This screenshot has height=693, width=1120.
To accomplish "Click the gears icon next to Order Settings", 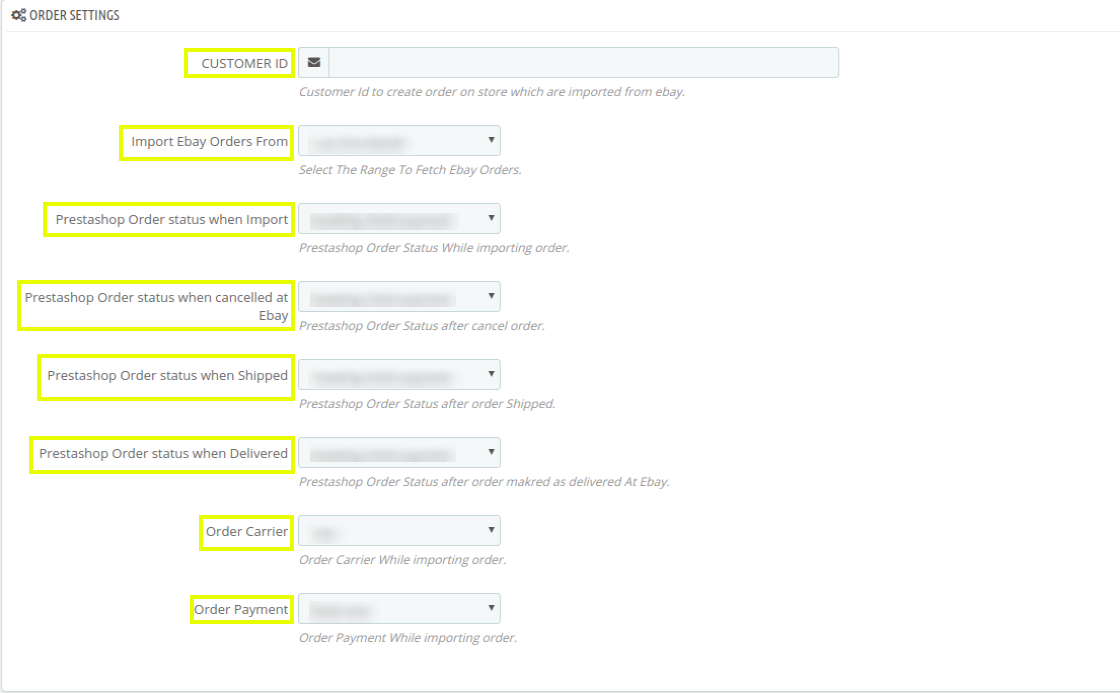I will [19, 15].
